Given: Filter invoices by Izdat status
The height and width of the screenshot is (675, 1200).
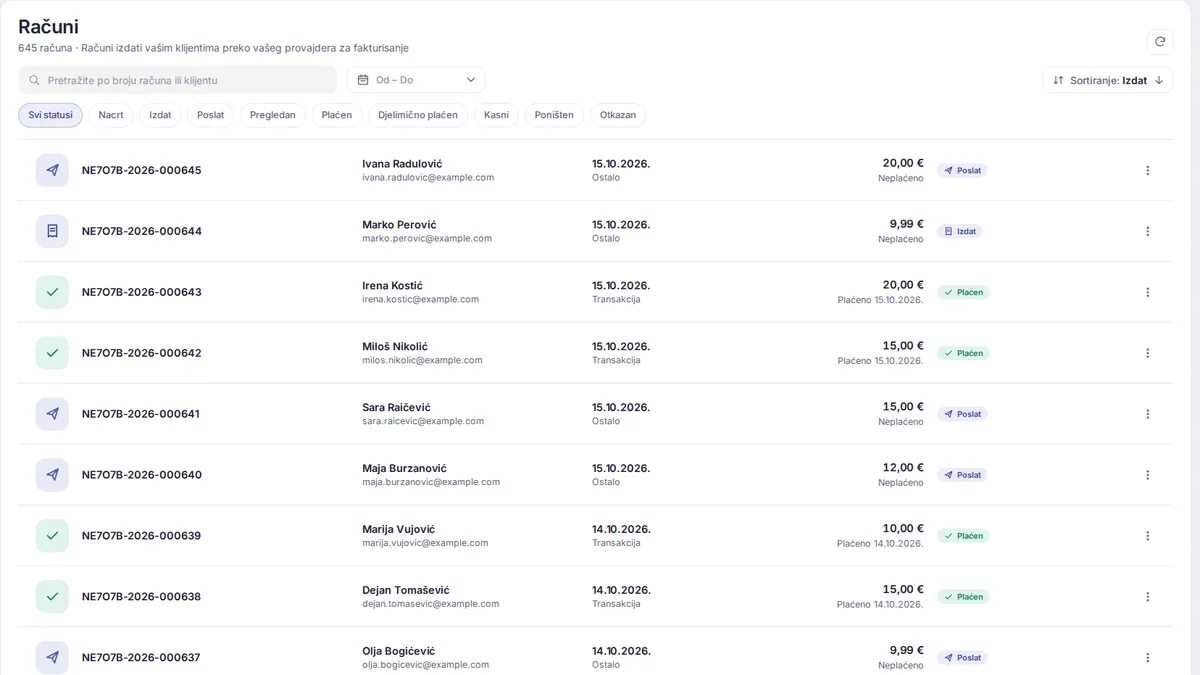Looking at the screenshot, I should coord(160,115).
